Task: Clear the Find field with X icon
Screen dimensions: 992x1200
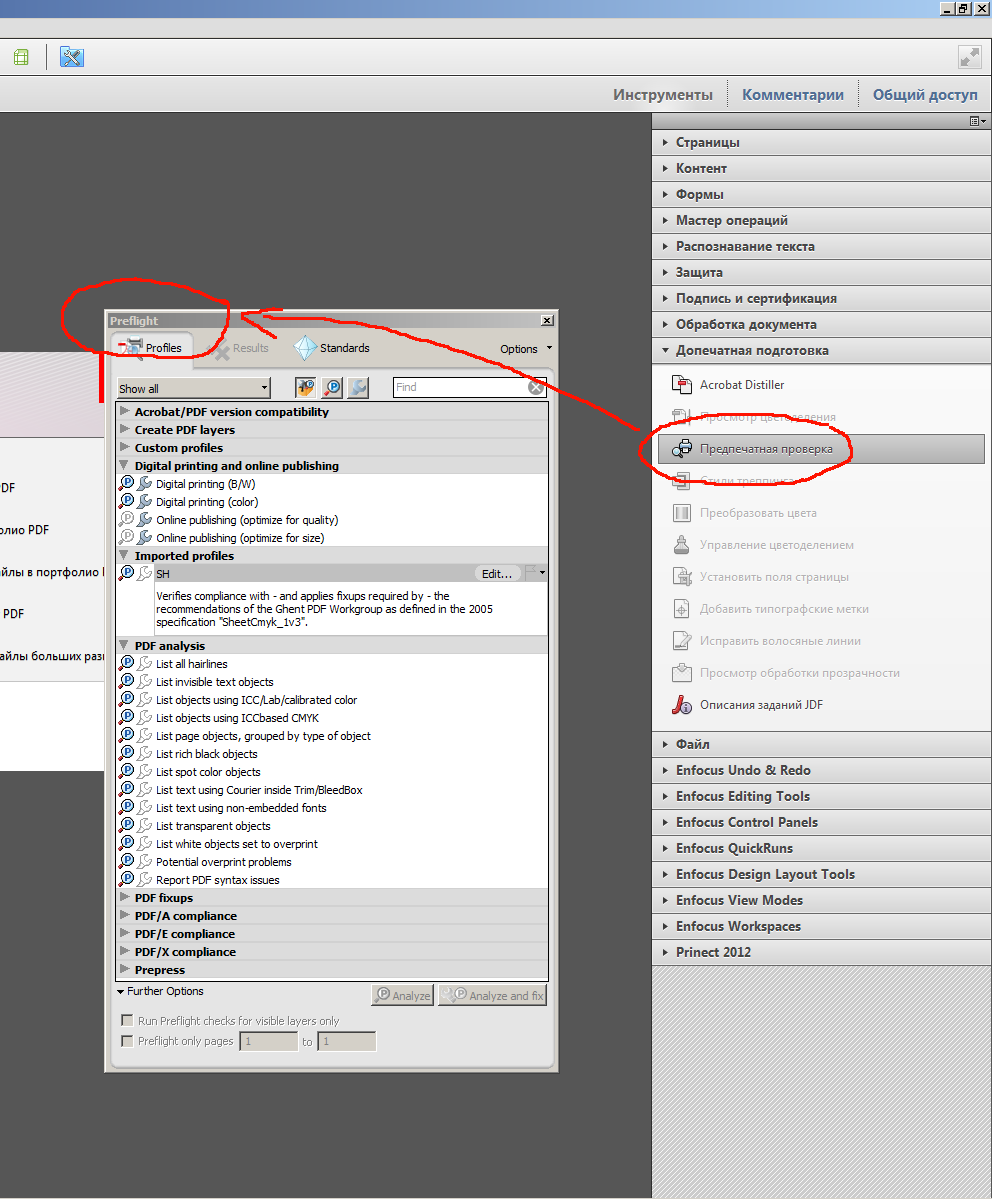Action: click(537, 388)
